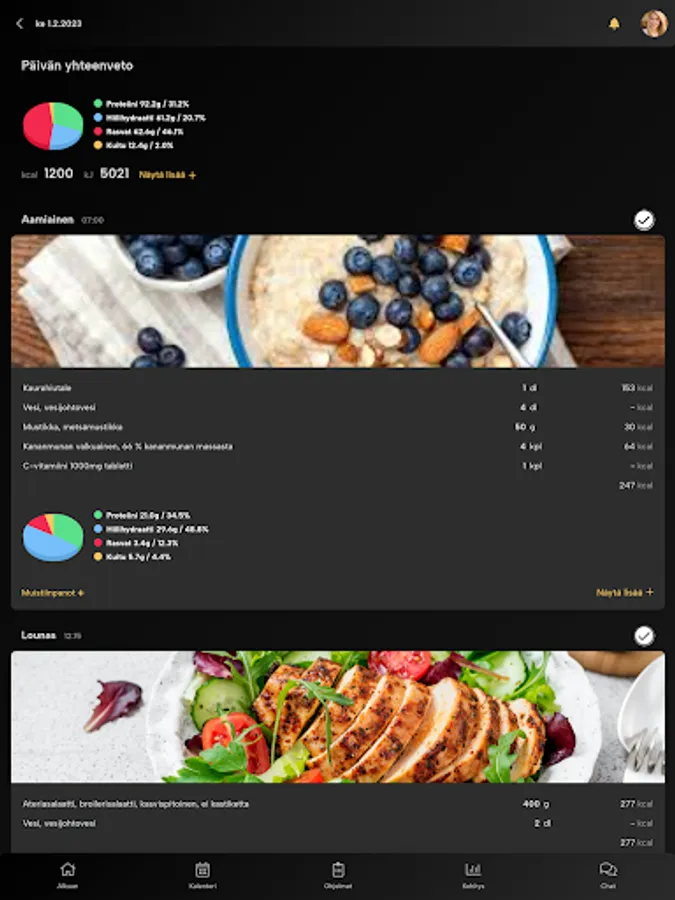Click the Kaurahiutale ingredient row

[x=338, y=388]
